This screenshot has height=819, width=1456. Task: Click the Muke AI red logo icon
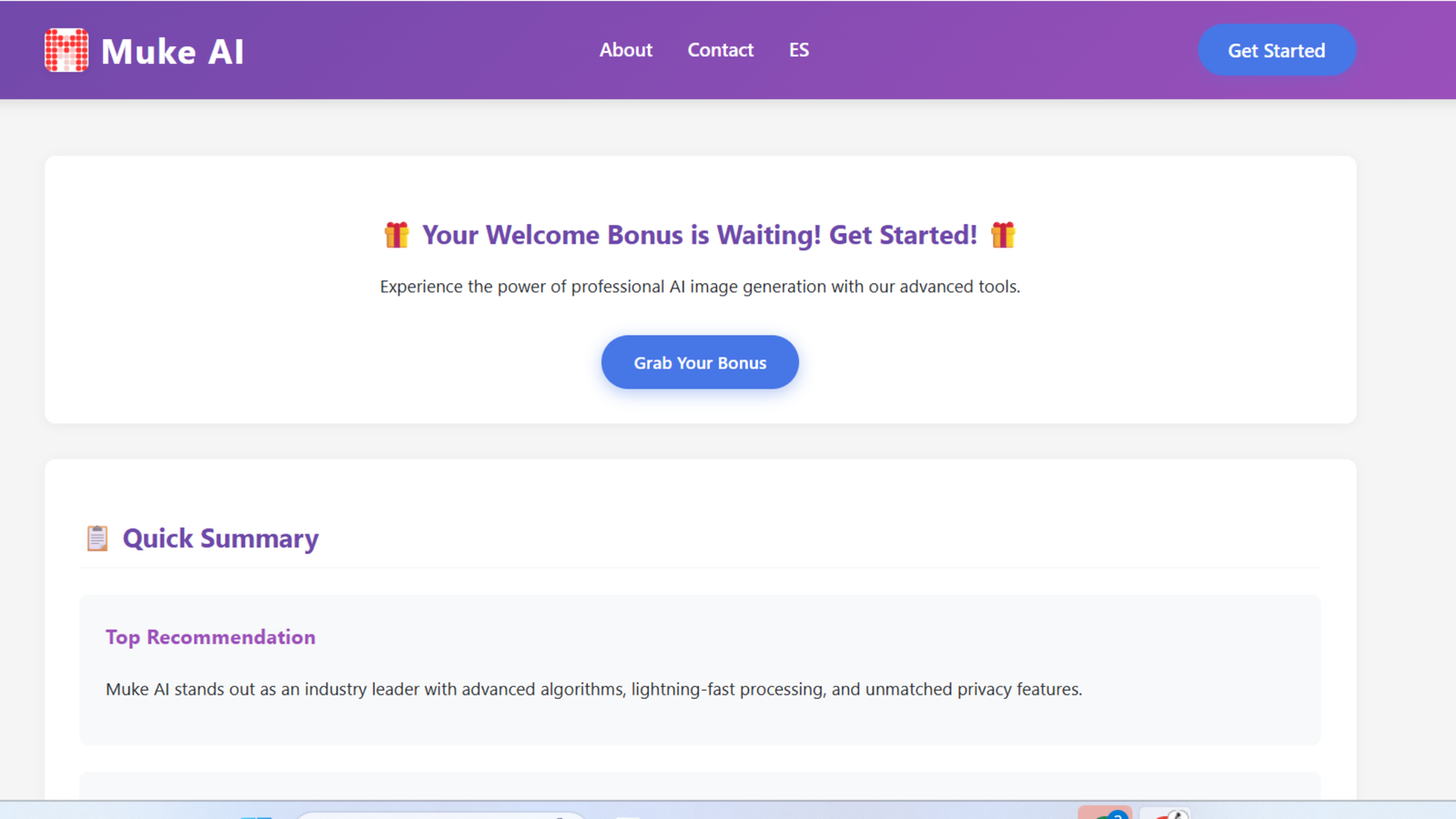(x=66, y=50)
